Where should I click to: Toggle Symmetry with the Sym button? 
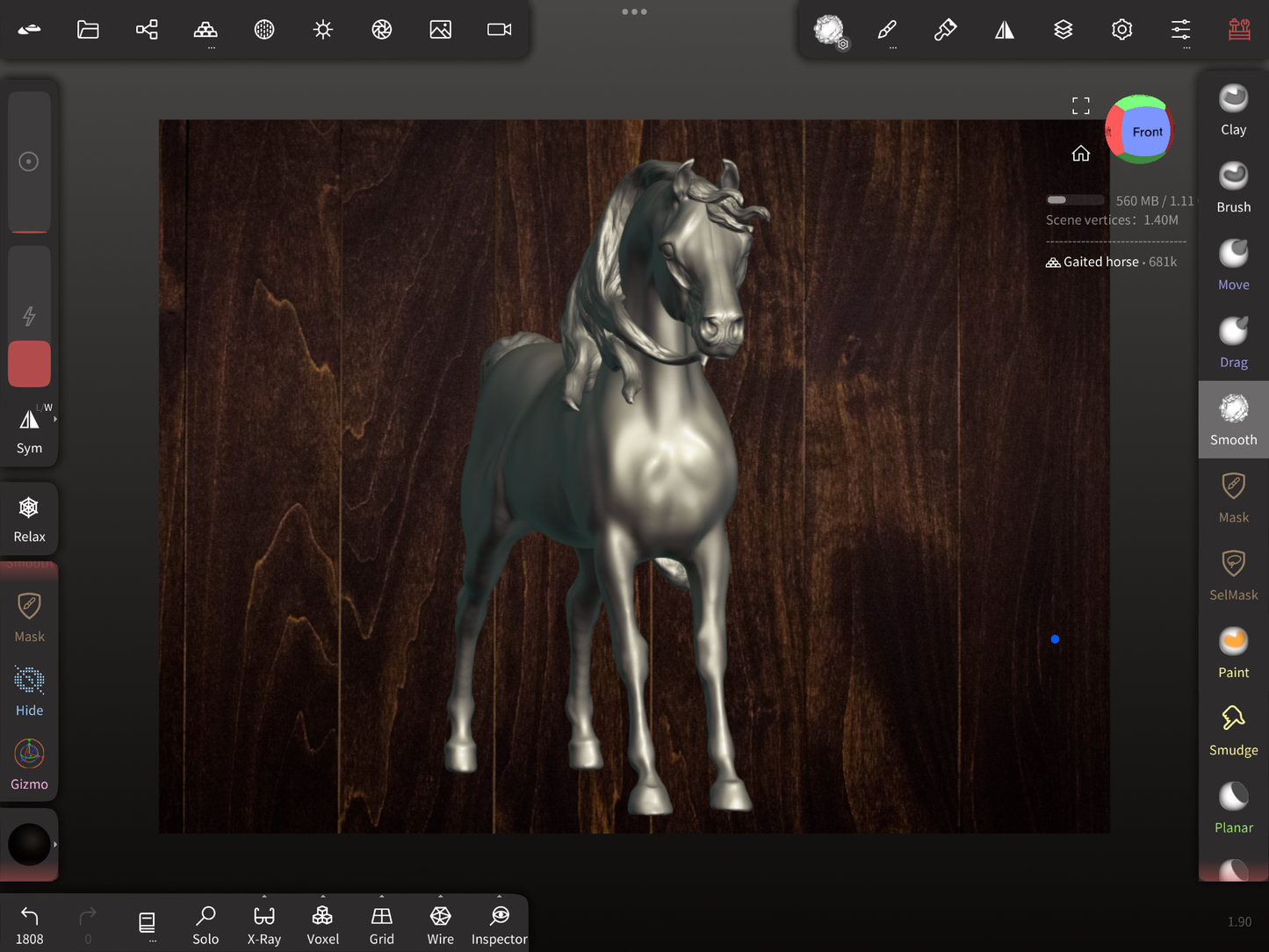[29, 429]
